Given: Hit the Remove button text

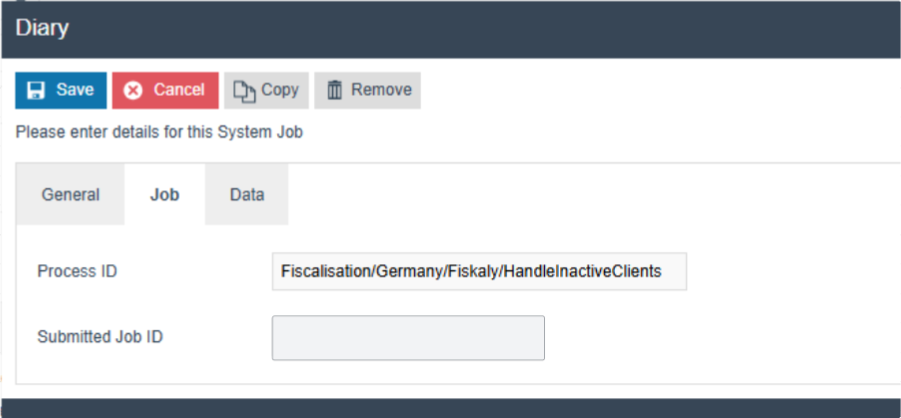Looking at the screenshot, I should coord(381,90).
